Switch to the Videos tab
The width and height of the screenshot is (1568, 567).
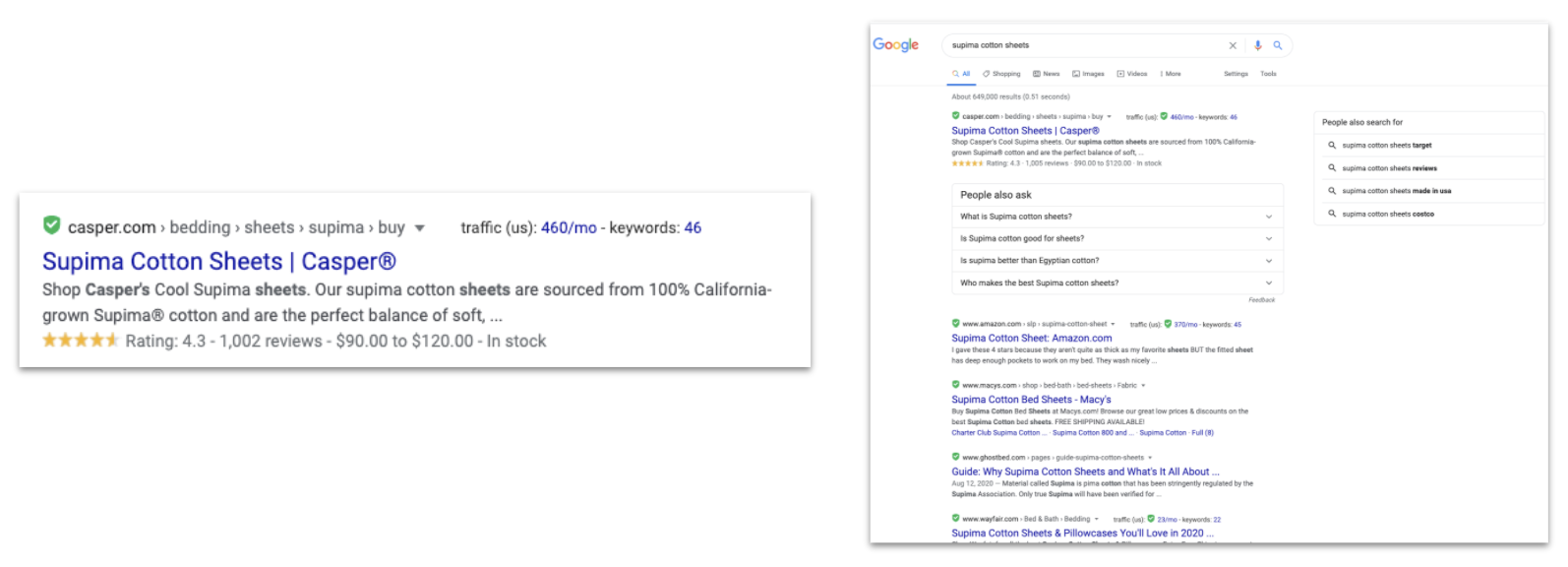(1132, 74)
